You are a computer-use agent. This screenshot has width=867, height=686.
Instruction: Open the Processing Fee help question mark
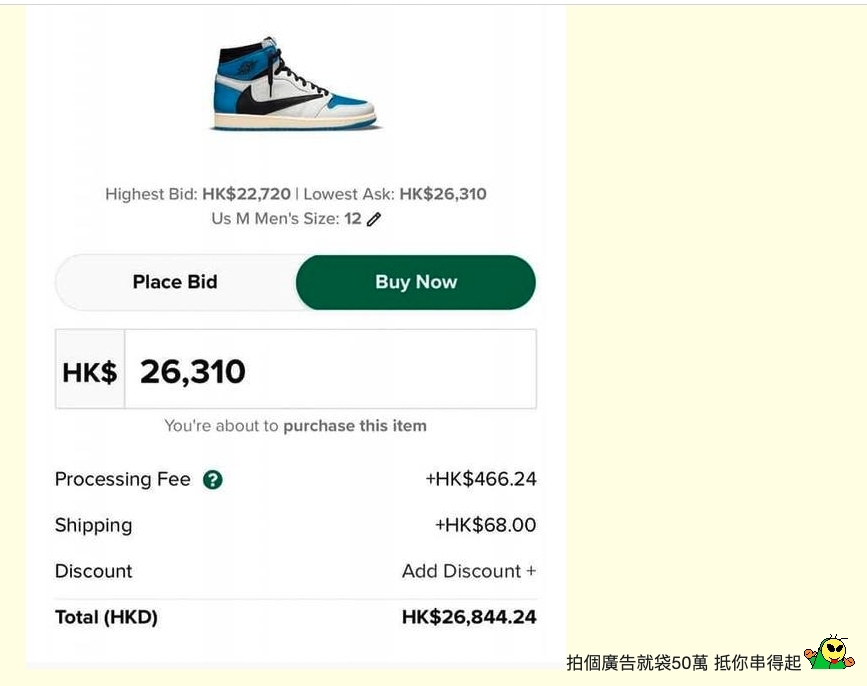(212, 480)
